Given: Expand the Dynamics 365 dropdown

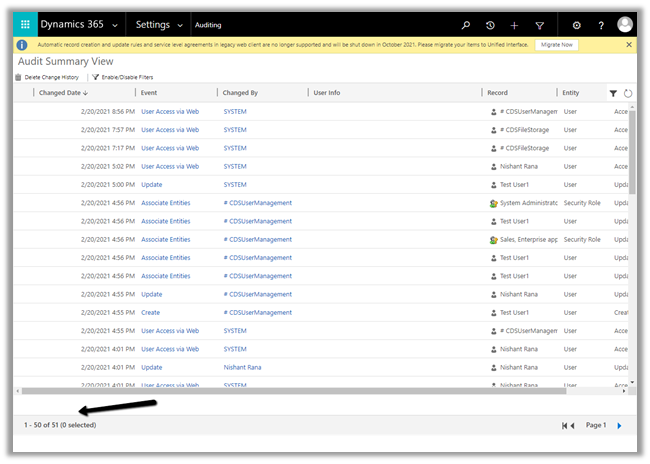Looking at the screenshot, I should tap(116, 25).
